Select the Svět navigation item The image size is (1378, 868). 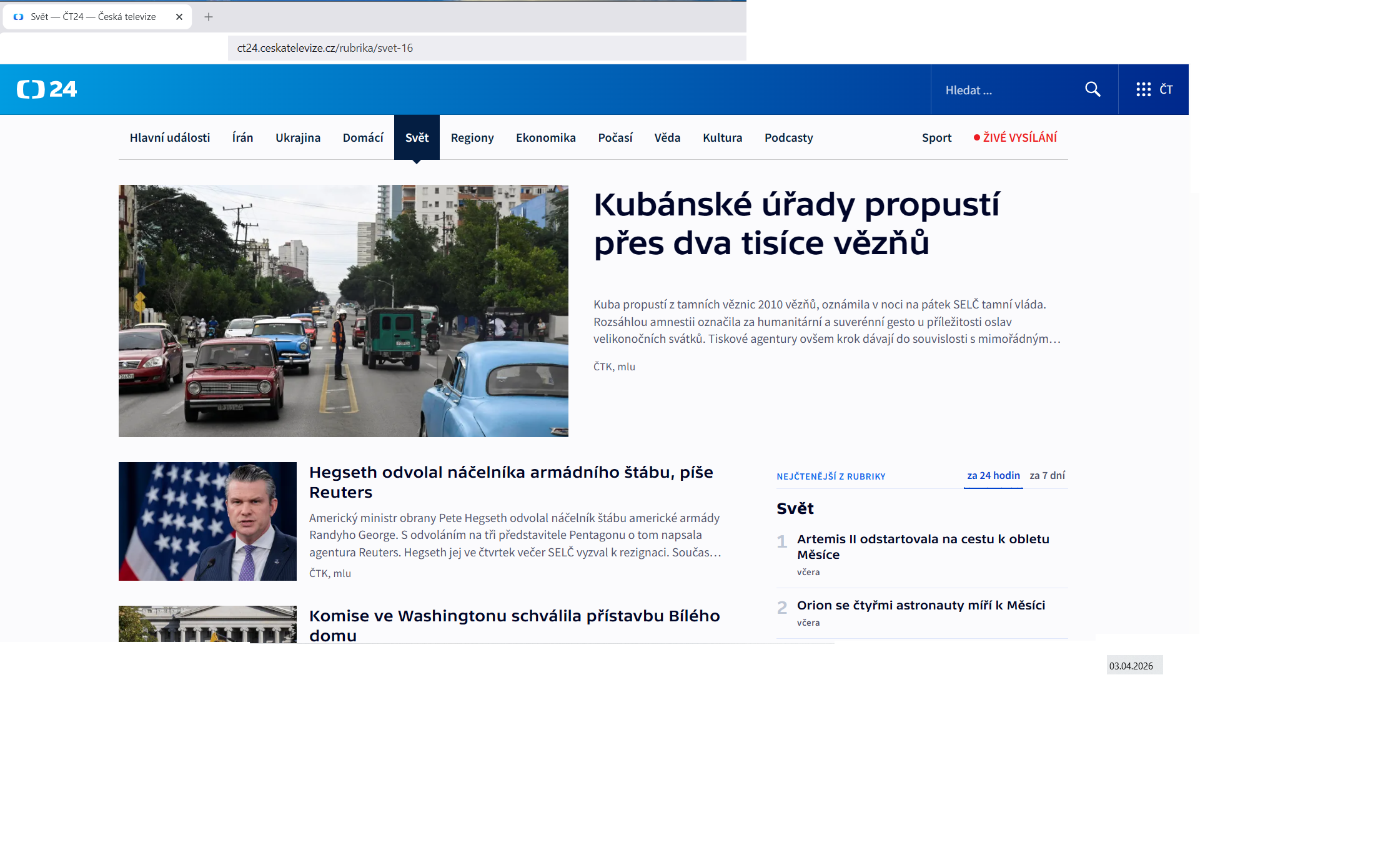pos(417,137)
